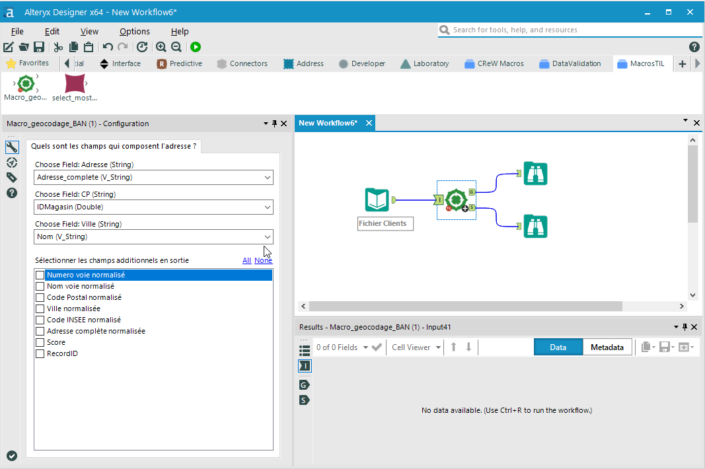Viewport: 705px width, 469px height.
Task: Switch Results to Metadata view
Action: [607, 347]
